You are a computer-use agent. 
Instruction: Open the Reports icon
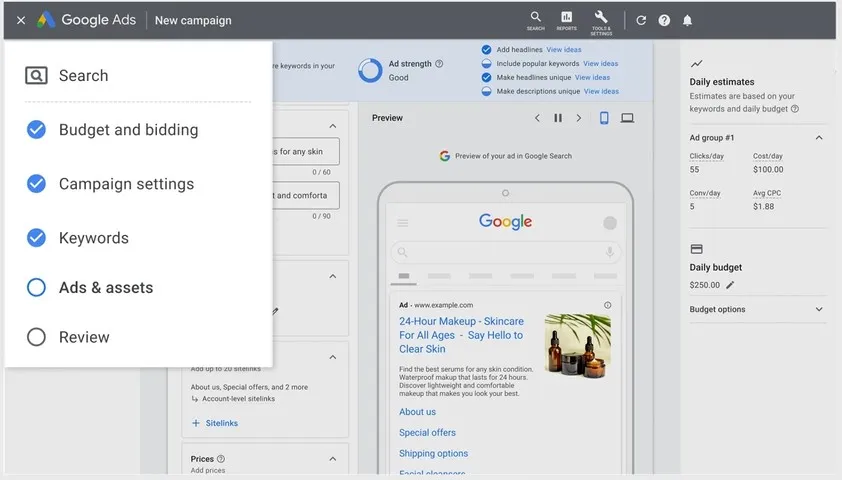coord(567,20)
